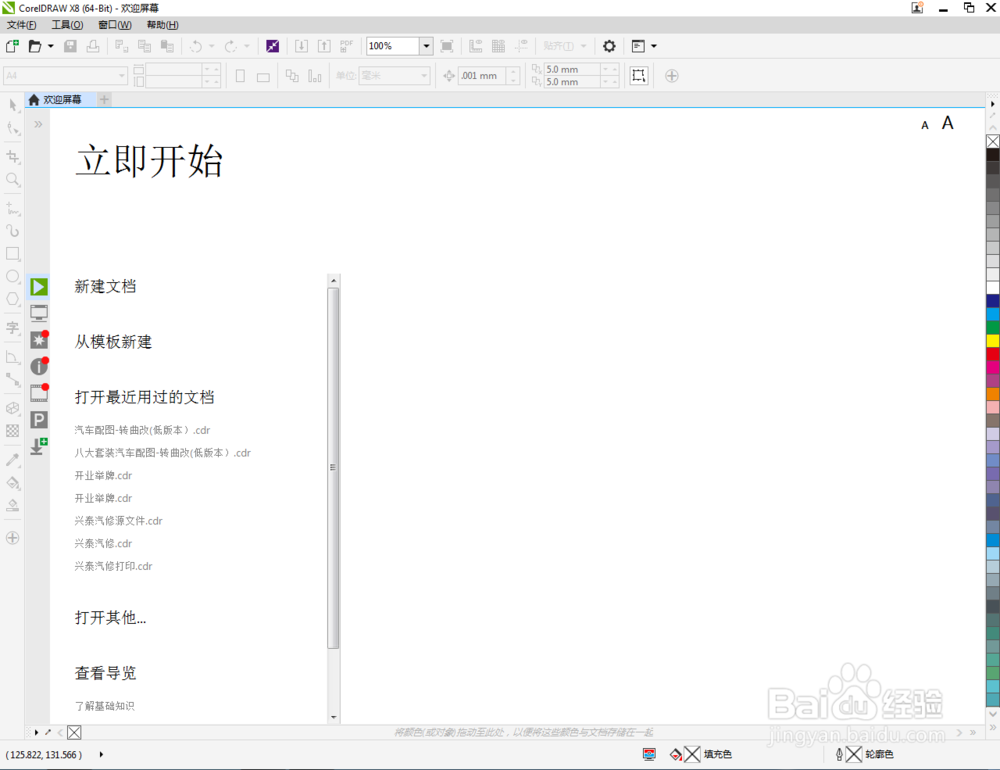Click the Get More download sidebar icon
The width and height of the screenshot is (1000, 770).
(x=39, y=446)
